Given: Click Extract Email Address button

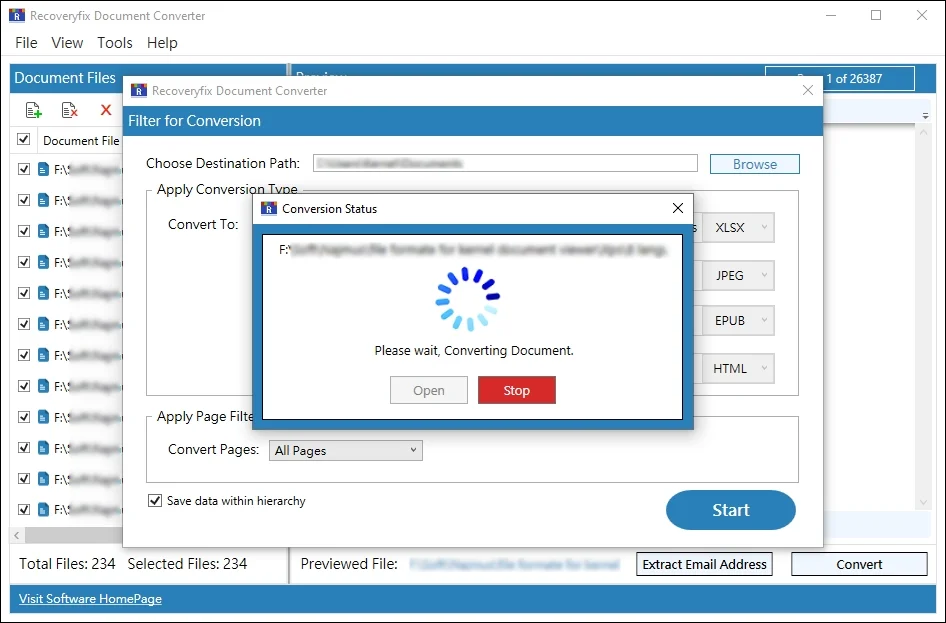Looking at the screenshot, I should [704, 564].
